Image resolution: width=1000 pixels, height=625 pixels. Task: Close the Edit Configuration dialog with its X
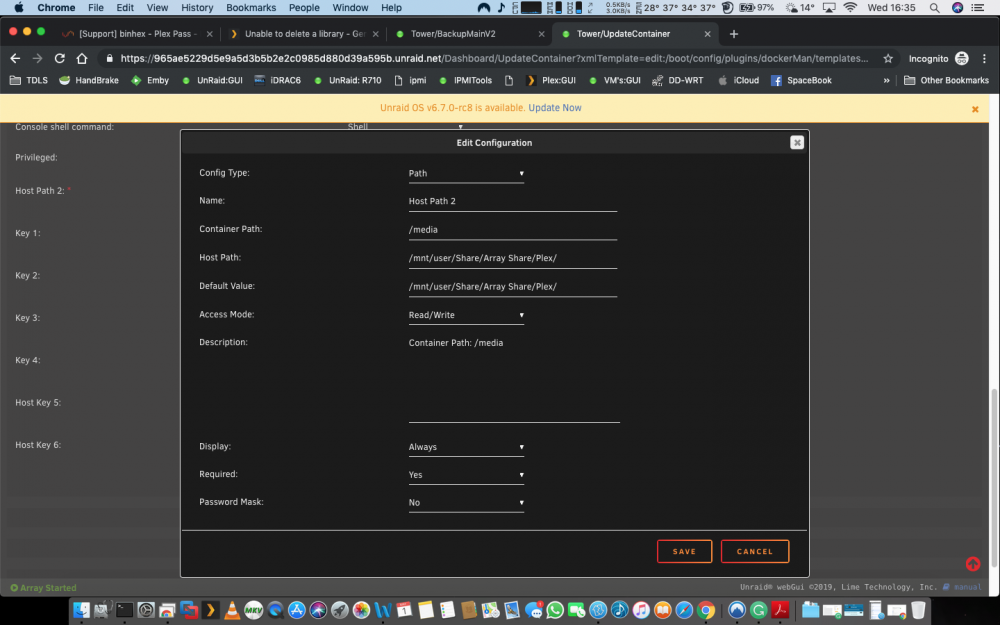797,142
